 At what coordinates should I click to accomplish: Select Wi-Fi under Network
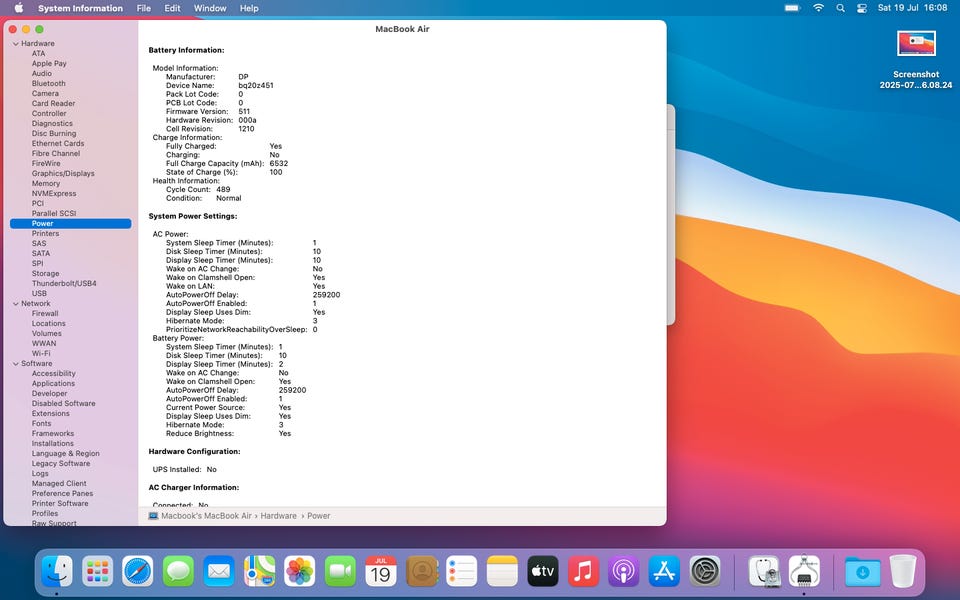click(41, 354)
